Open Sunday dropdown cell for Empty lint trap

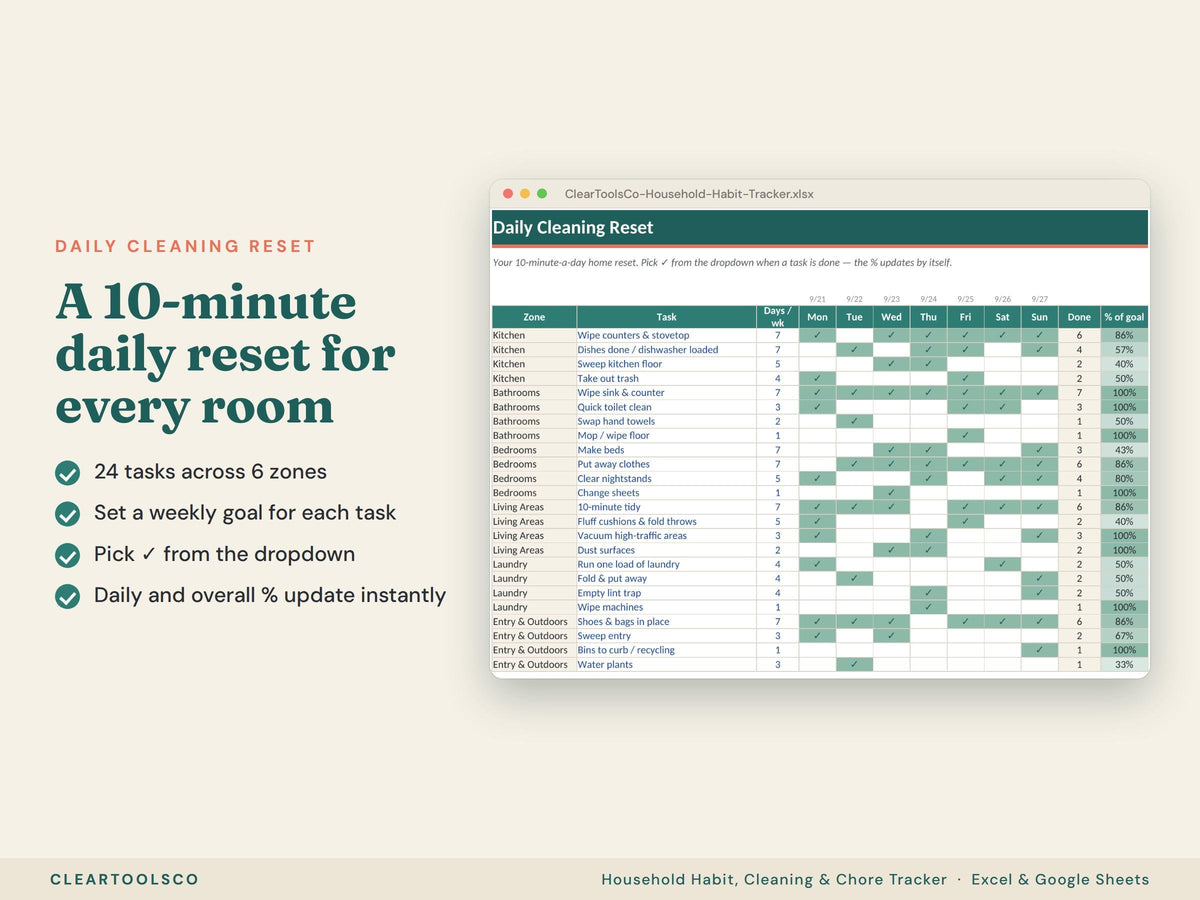click(x=1040, y=593)
